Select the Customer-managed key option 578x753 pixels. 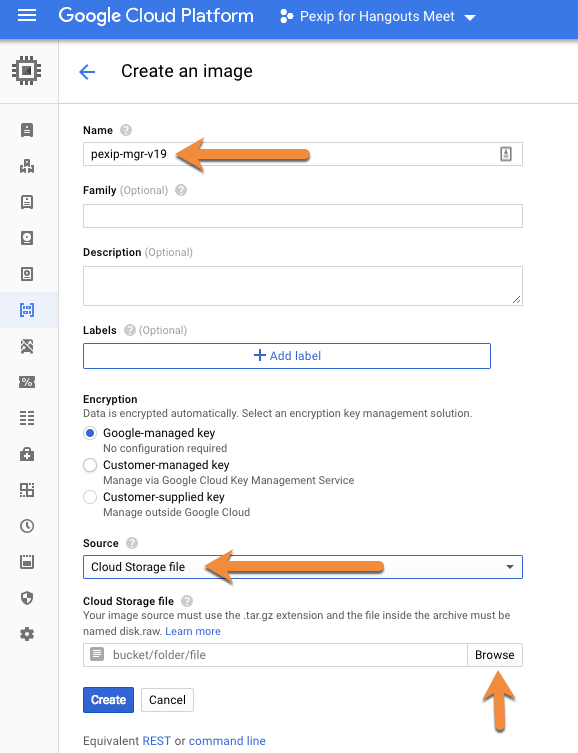coord(90,465)
